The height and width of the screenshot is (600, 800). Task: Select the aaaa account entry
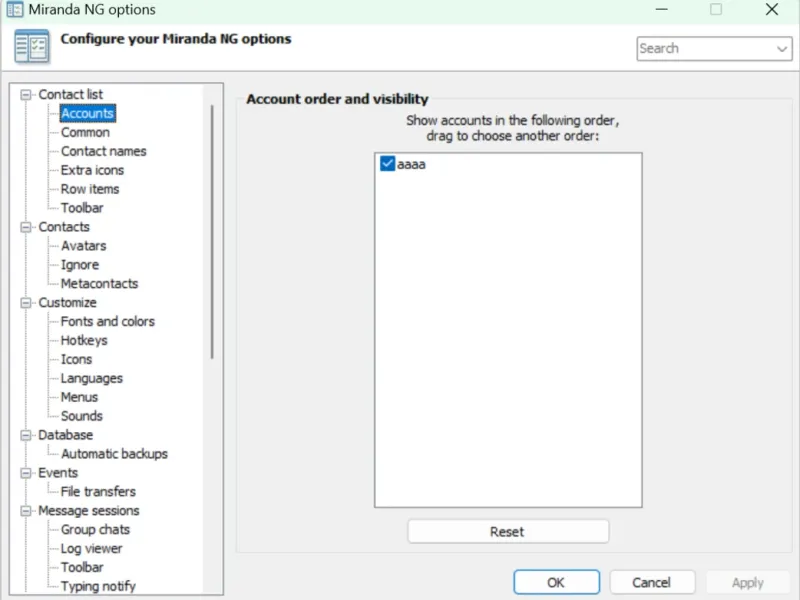click(411, 164)
